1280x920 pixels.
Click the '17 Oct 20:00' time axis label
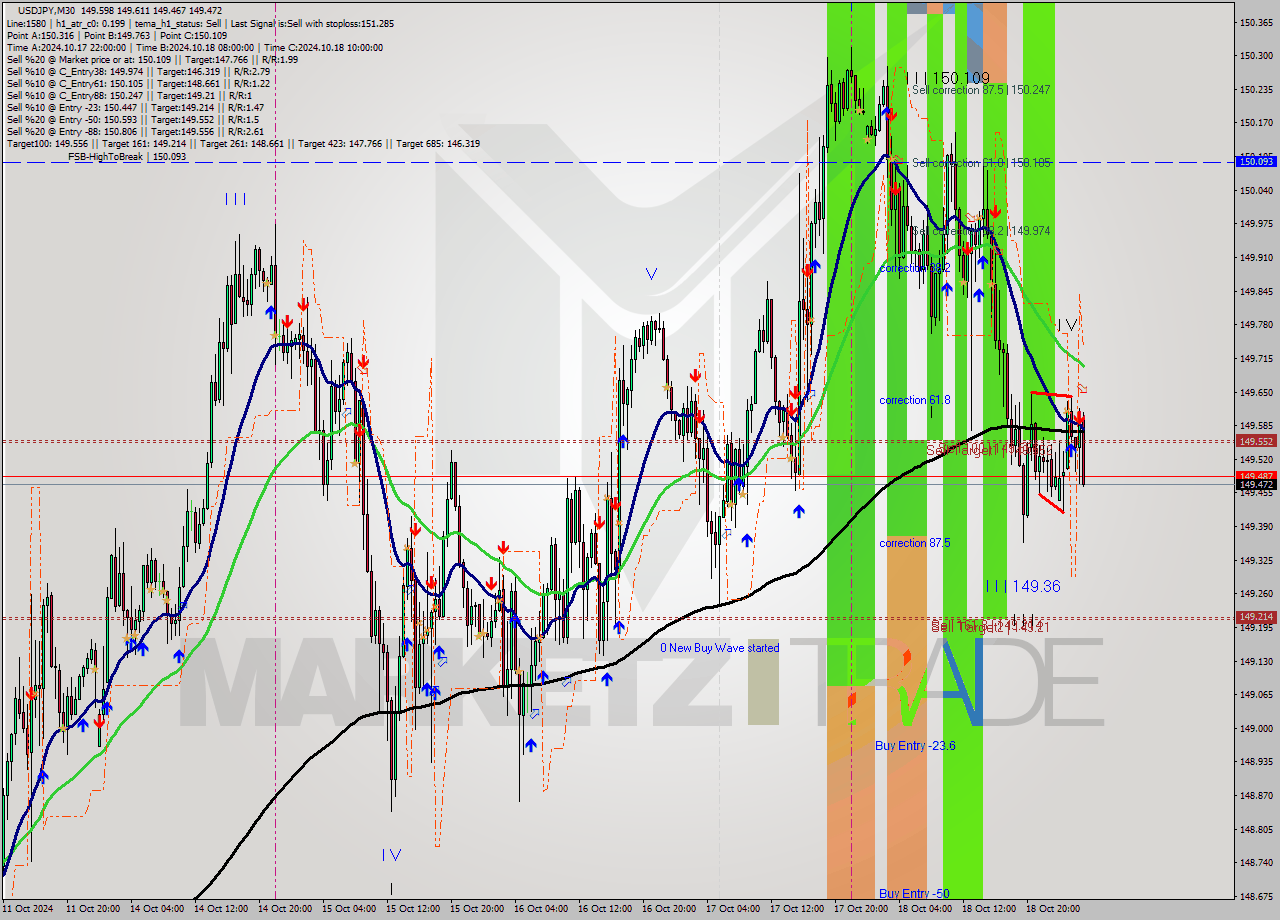(859, 909)
